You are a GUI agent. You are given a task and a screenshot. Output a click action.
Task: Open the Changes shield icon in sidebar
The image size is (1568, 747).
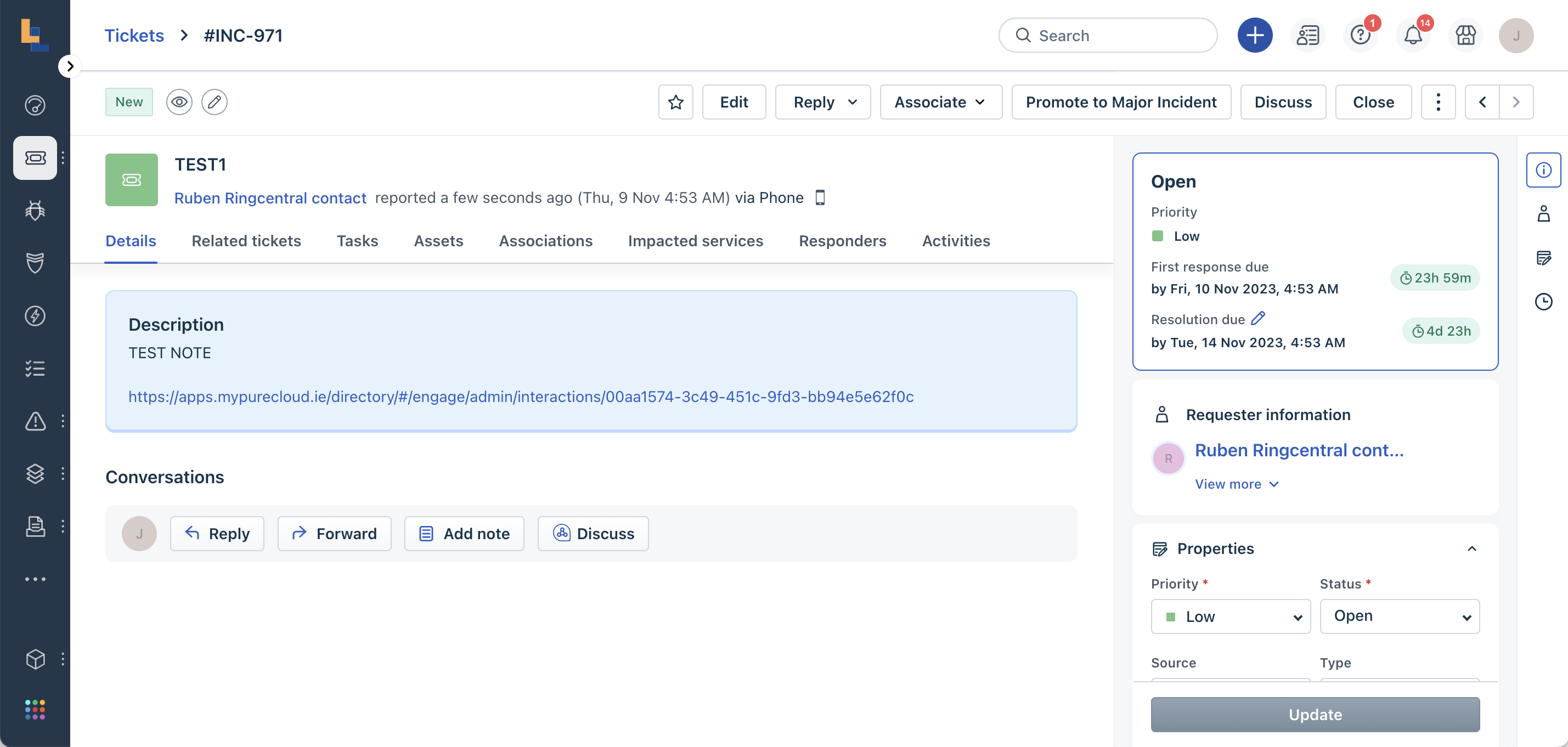[x=35, y=263]
